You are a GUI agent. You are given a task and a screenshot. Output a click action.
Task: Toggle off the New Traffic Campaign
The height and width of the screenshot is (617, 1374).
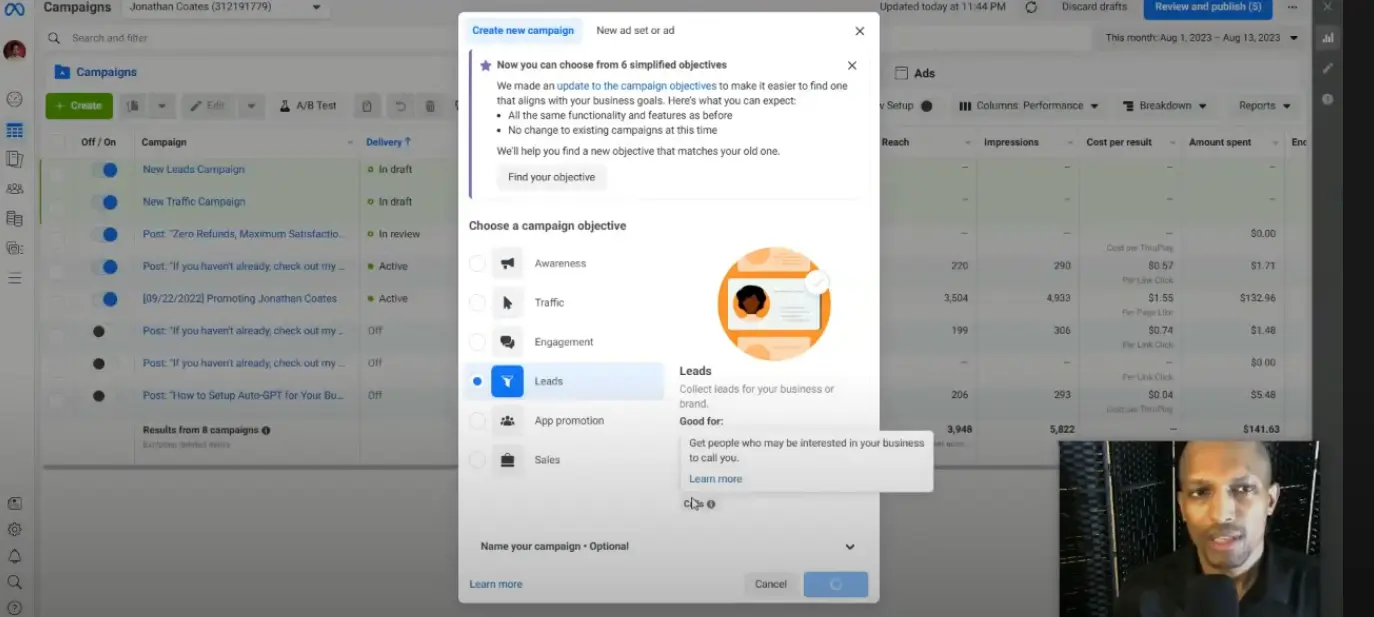coord(109,201)
